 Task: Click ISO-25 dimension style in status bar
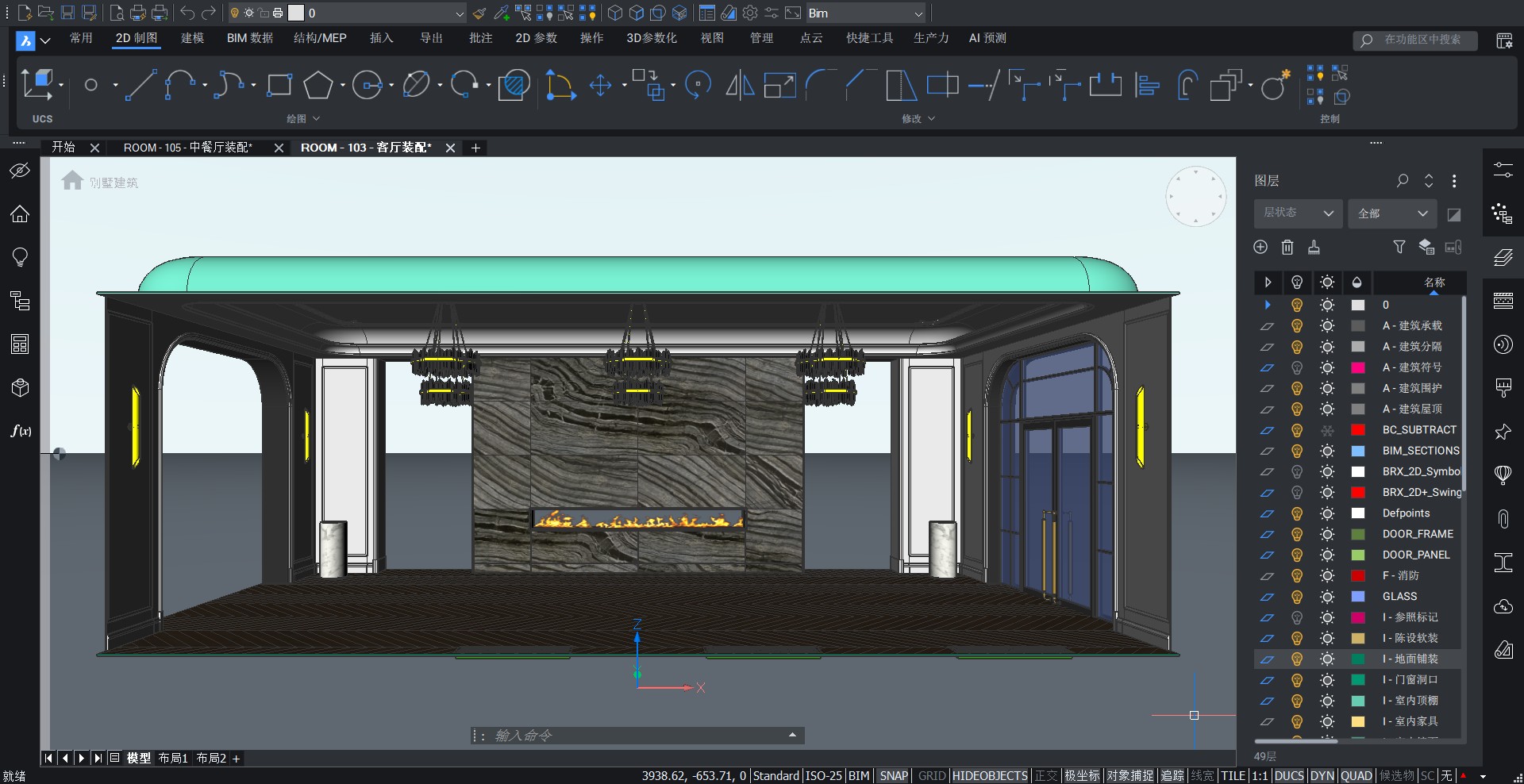point(824,775)
